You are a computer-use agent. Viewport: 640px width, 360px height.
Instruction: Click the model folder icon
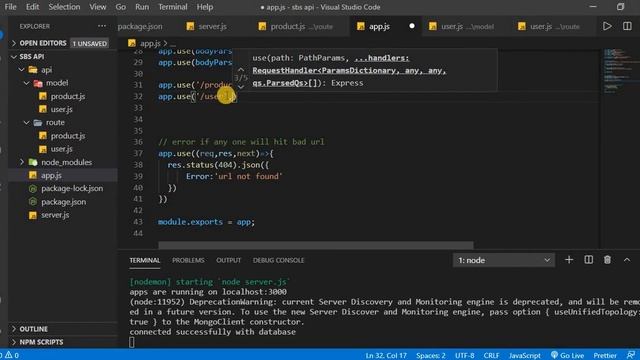coord(38,83)
